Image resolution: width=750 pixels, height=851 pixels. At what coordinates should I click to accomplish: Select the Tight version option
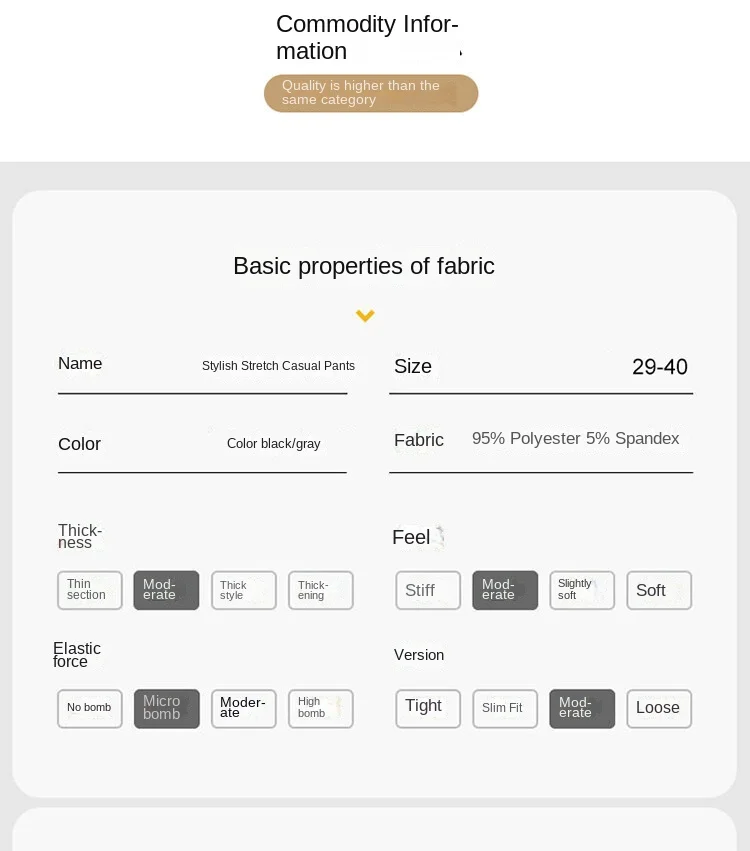click(x=428, y=708)
